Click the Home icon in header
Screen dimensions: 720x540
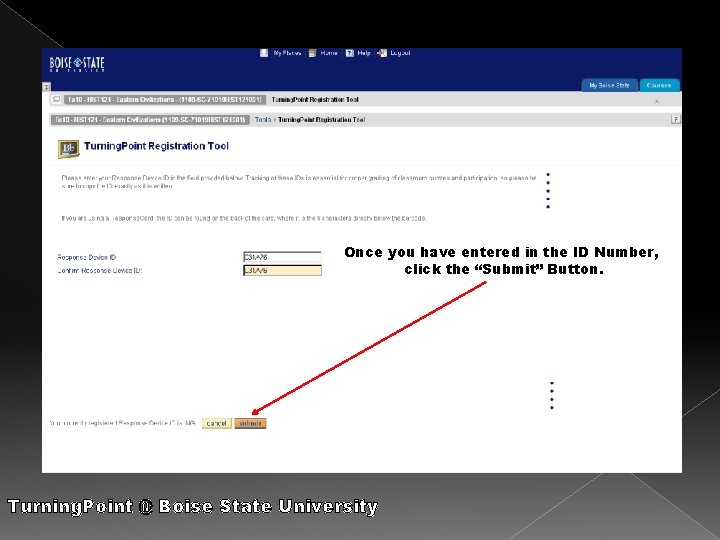point(313,53)
